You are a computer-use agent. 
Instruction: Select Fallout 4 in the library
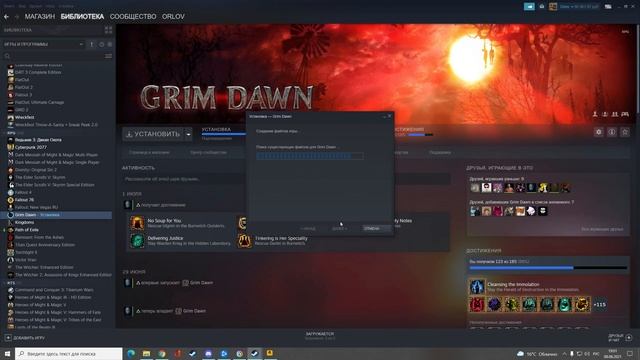coord(23,192)
